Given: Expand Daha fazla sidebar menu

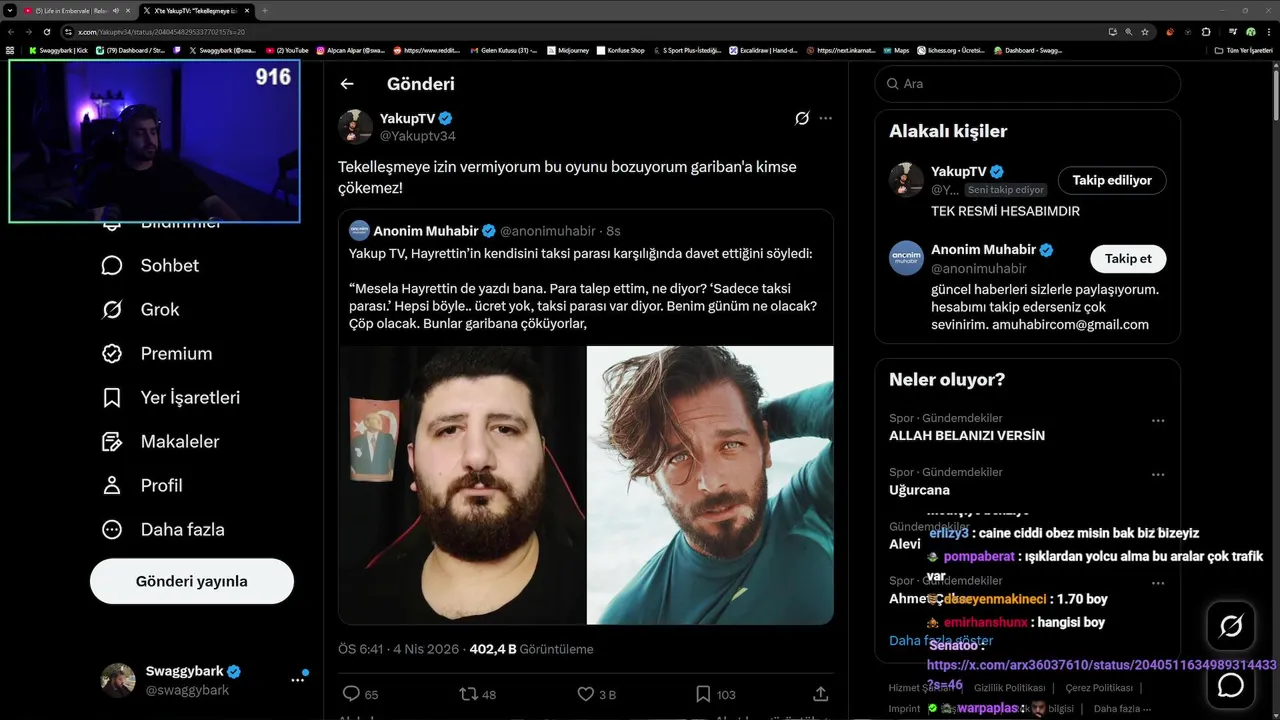Looking at the screenshot, I should coord(163,529).
